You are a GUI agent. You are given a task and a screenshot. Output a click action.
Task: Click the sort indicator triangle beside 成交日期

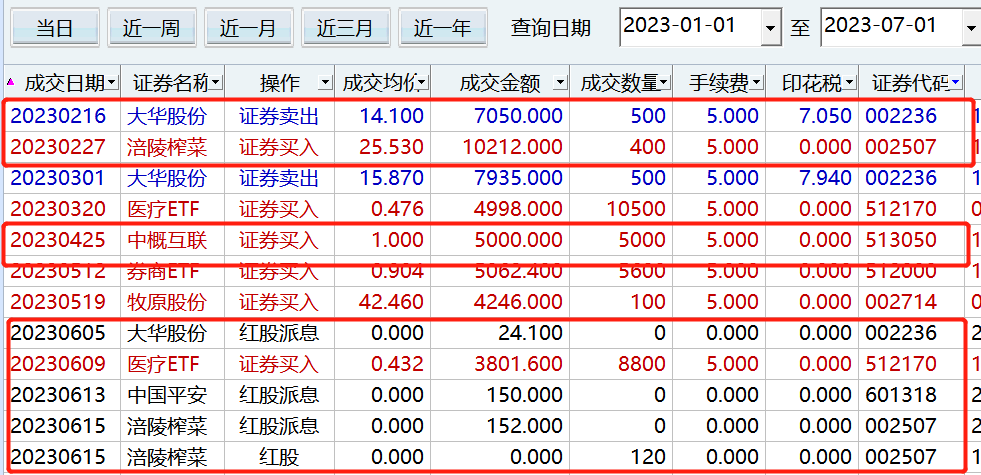(x=11, y=81)
